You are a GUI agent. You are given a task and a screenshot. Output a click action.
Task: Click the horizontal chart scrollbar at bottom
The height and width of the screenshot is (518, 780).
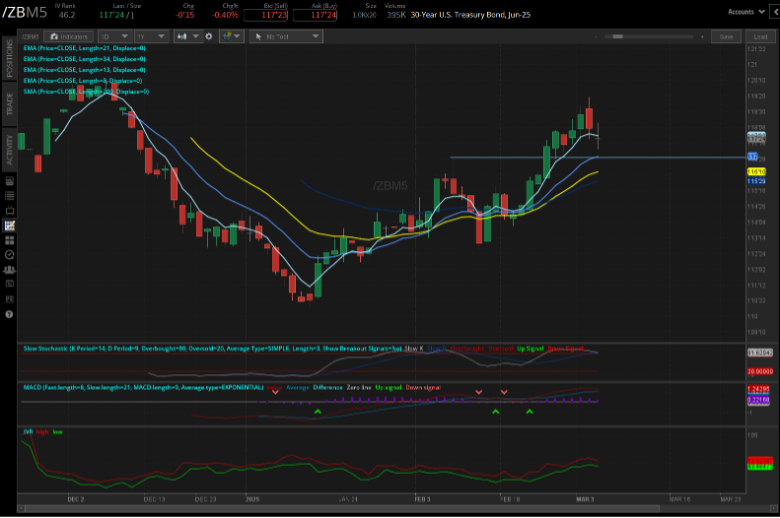click(342, 509)
